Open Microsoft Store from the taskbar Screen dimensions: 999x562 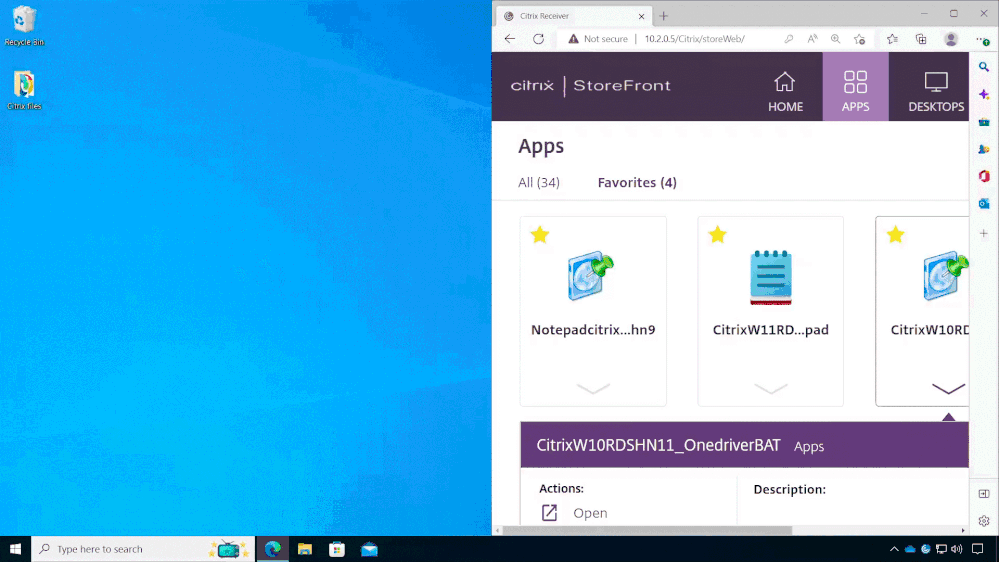(x=337, y=549)
